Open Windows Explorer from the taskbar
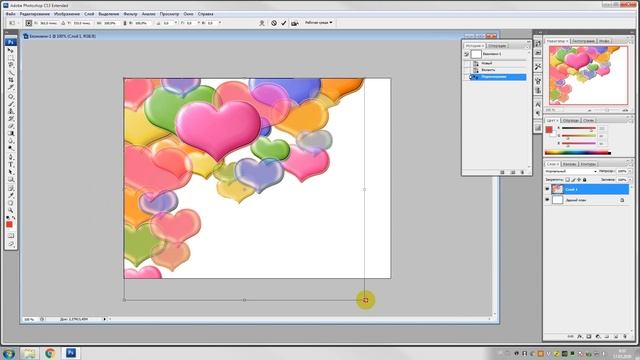 [x=29, y=353]
